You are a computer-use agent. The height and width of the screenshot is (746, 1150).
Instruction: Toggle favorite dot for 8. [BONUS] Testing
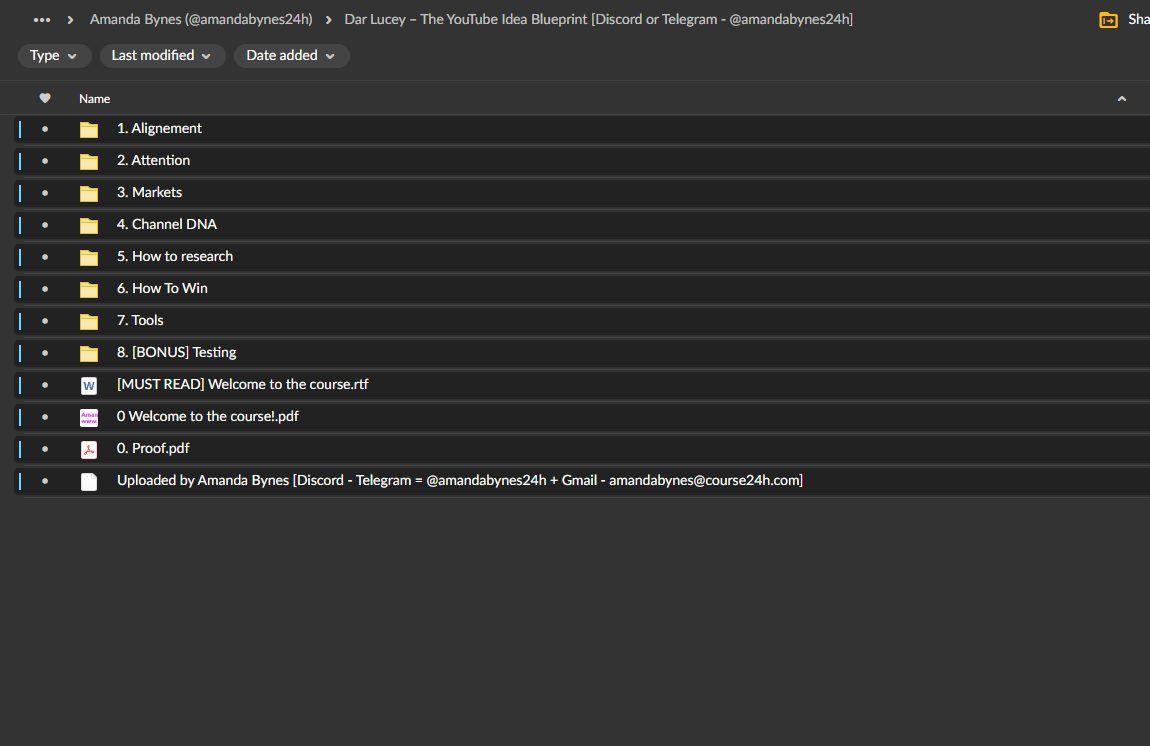coord(45,353)
